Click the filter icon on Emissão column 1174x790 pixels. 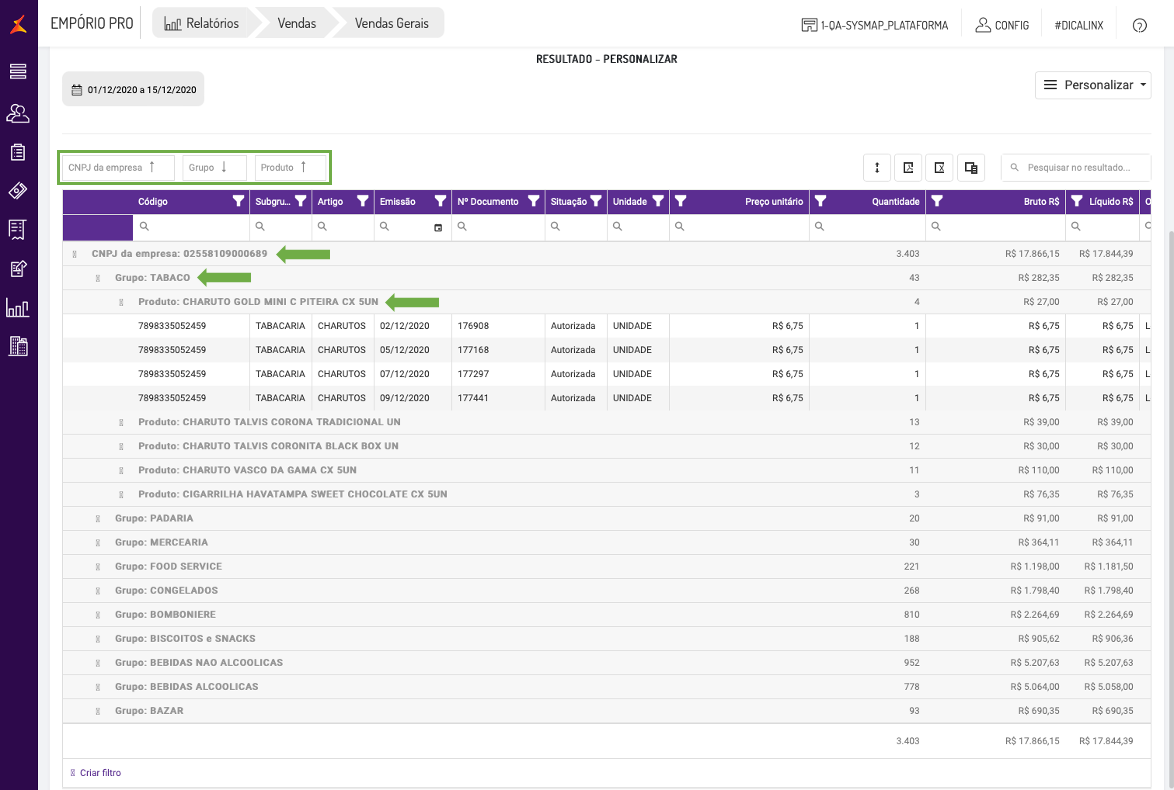[x=440, y=201]
